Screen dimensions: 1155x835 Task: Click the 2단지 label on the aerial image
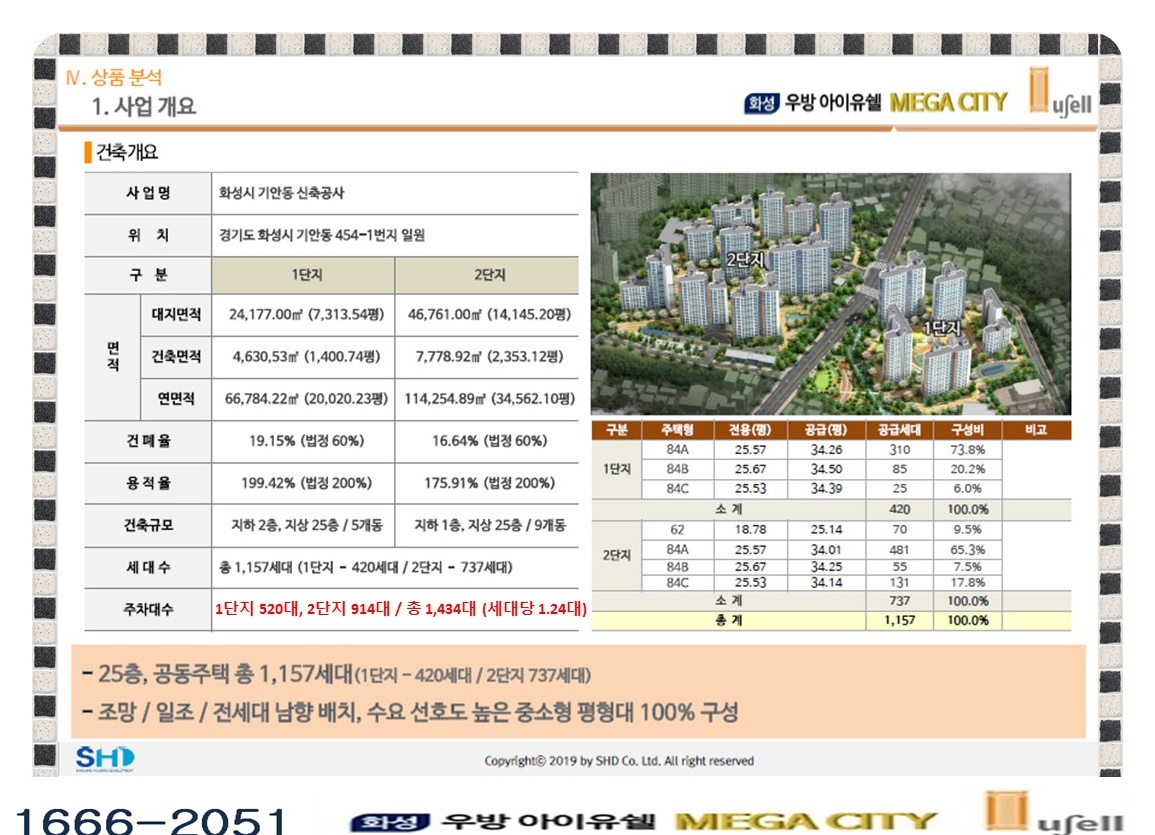(x=745, y=258)
